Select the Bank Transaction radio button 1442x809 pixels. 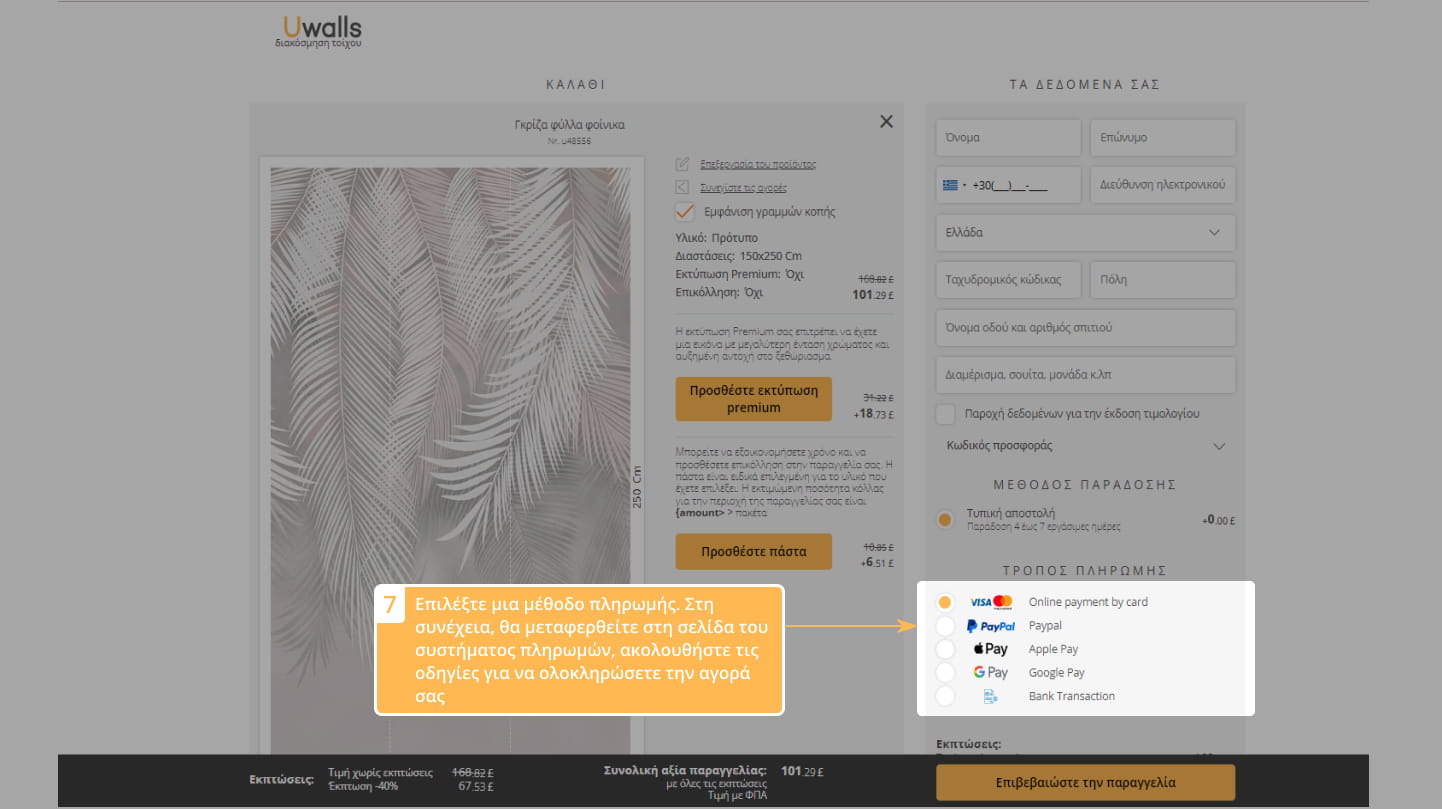pos(945,696)
